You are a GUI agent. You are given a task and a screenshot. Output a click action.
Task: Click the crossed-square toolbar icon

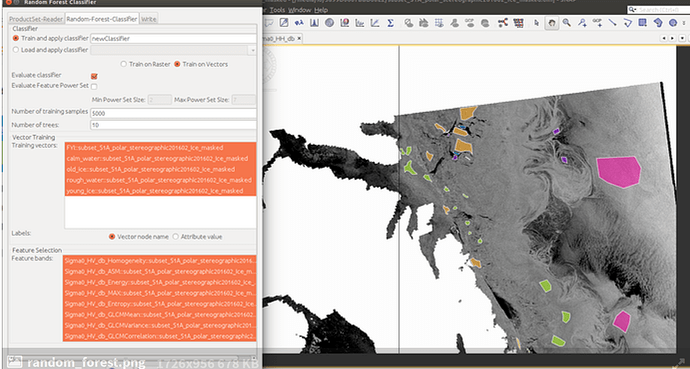click(284, 23)
